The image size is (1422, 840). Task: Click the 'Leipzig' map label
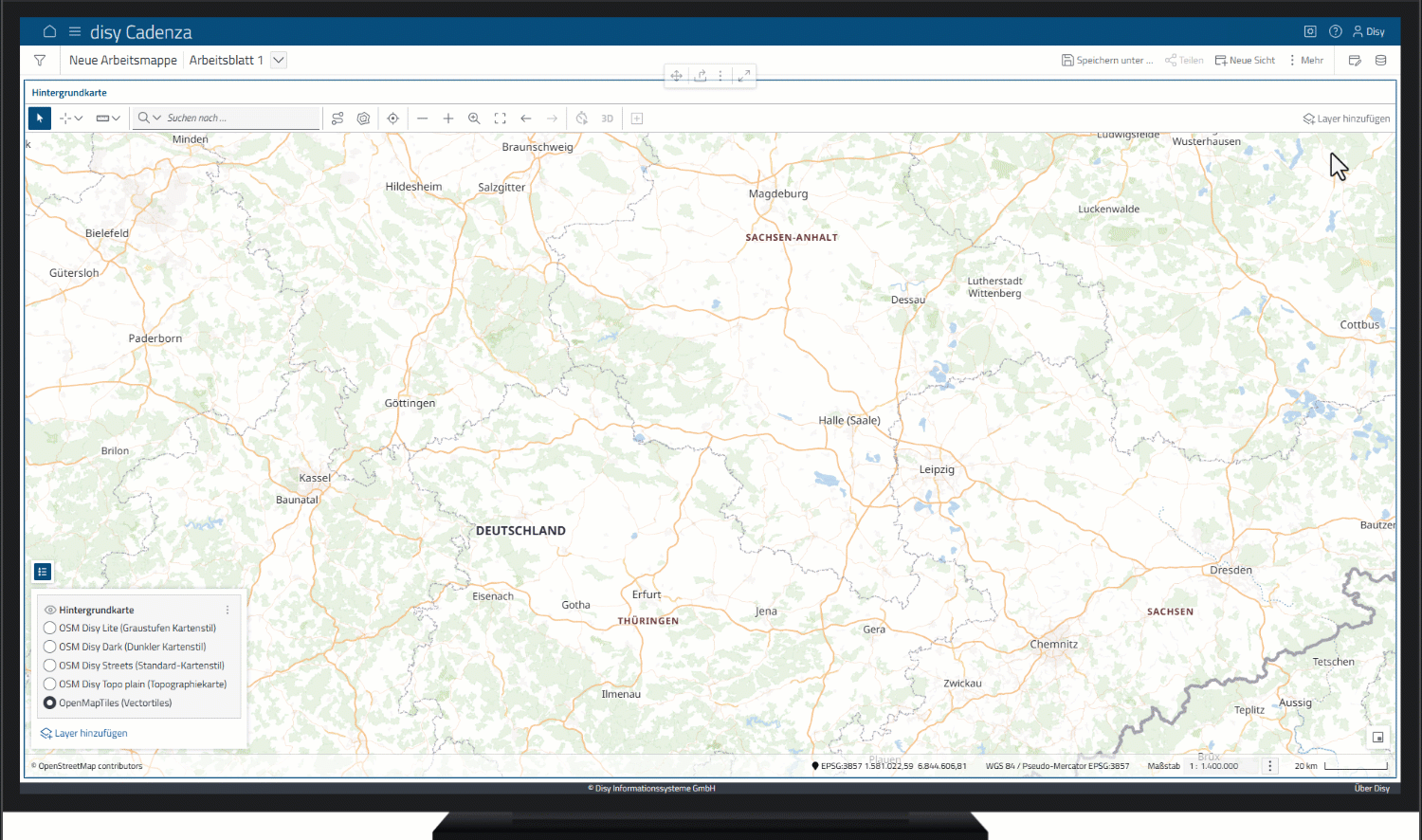[937, 469]
